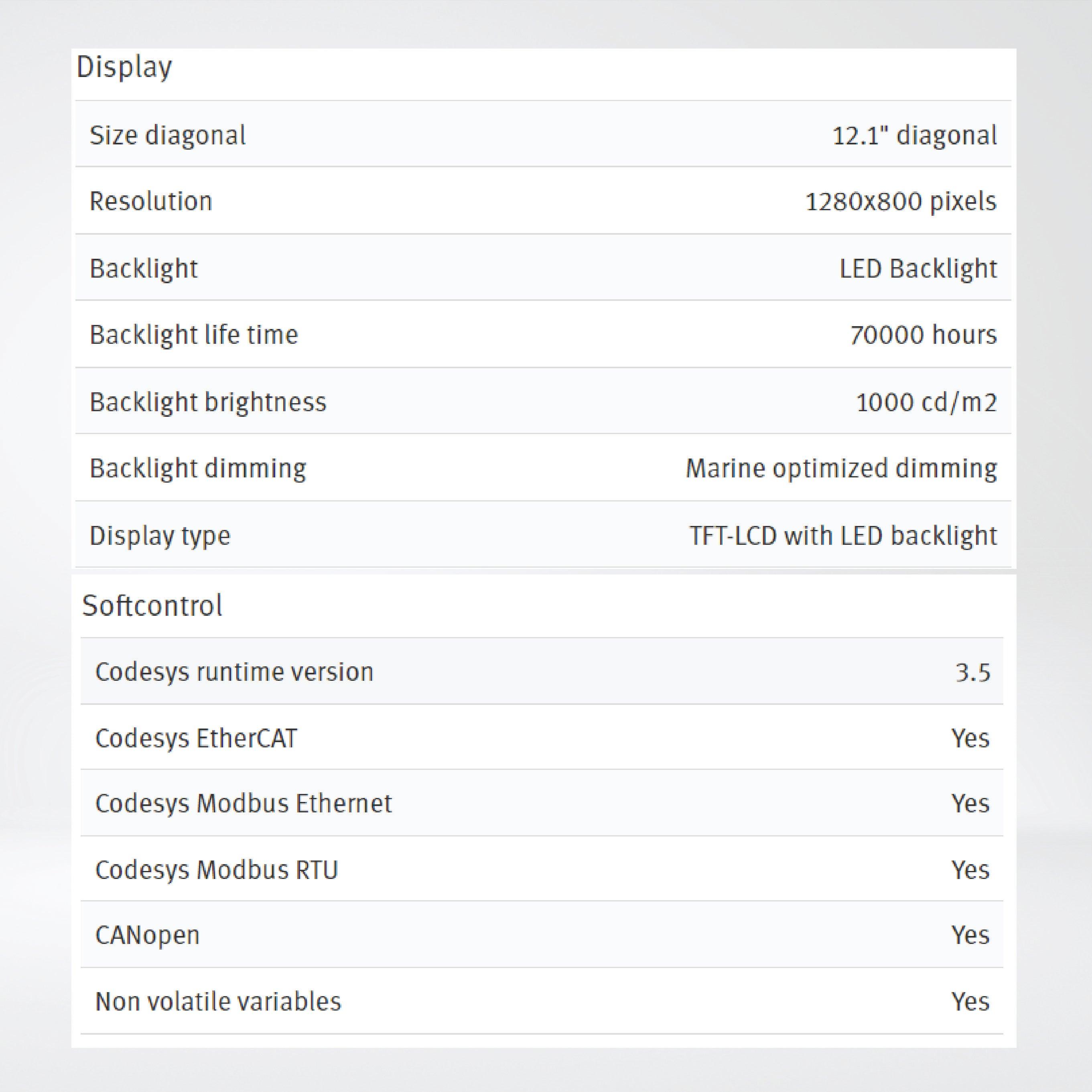Viewport: 1092px width, 1092px height.
Task: Click the LED Backlight value
Action: point(918,268)
